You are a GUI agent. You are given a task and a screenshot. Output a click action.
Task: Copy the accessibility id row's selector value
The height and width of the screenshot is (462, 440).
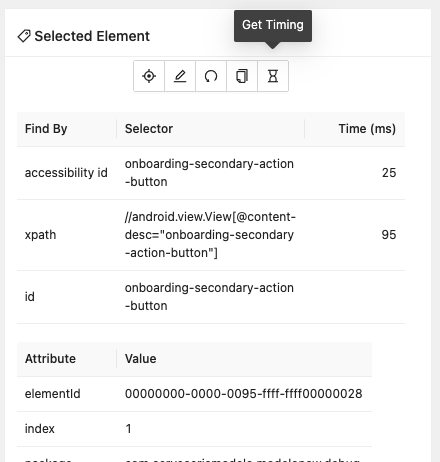[209, 173]
